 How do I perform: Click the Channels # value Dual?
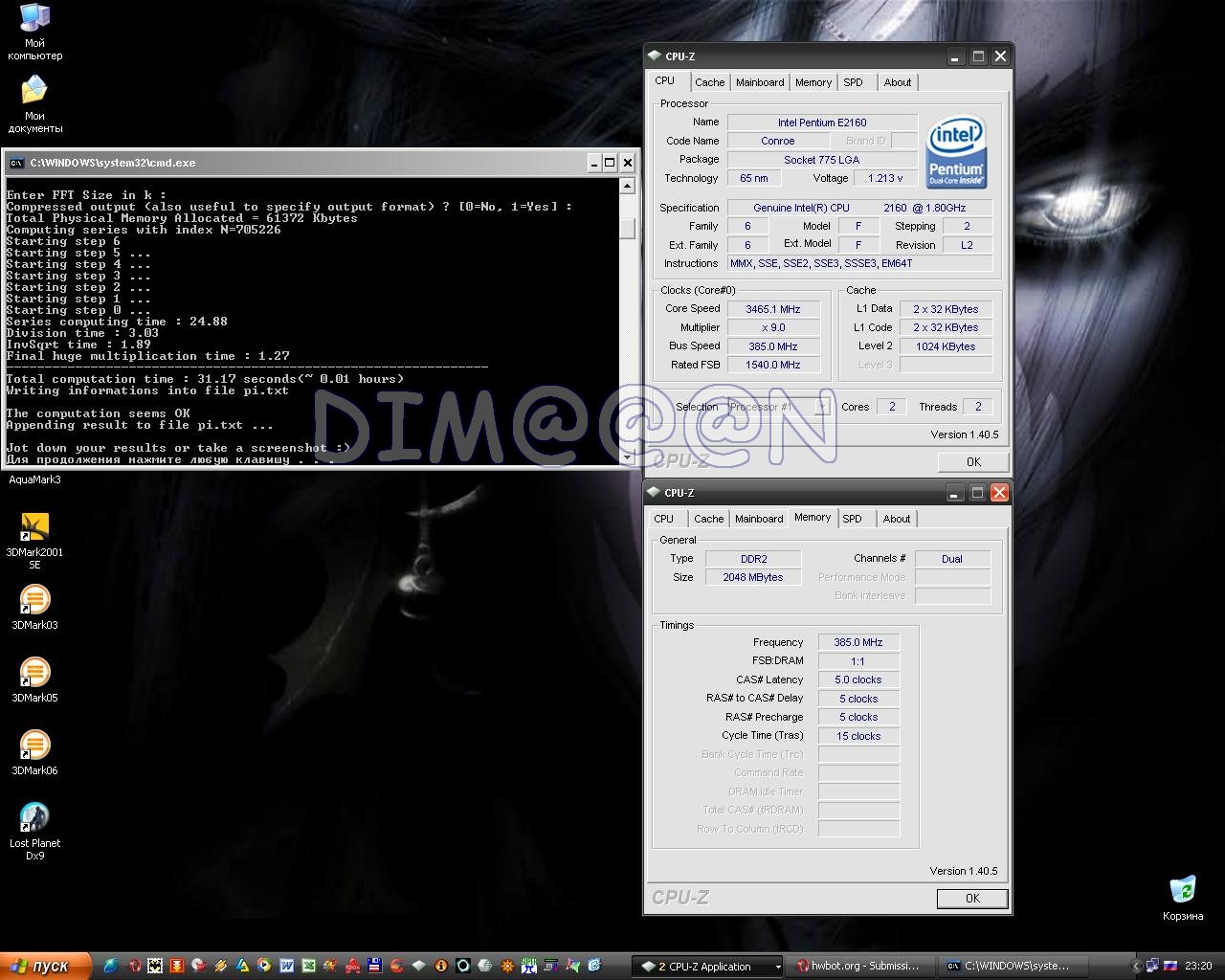(952, 559)
